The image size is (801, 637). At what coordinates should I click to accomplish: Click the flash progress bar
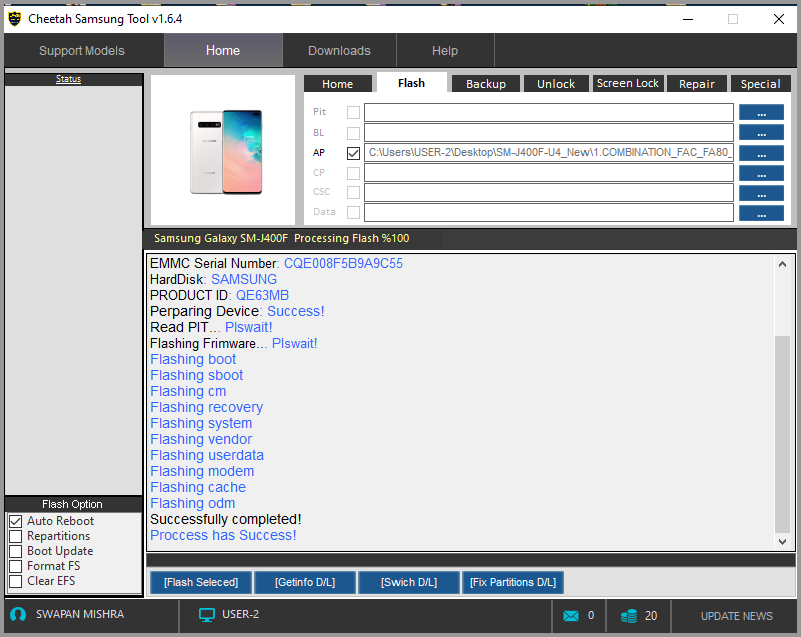[x=470, y=560]
